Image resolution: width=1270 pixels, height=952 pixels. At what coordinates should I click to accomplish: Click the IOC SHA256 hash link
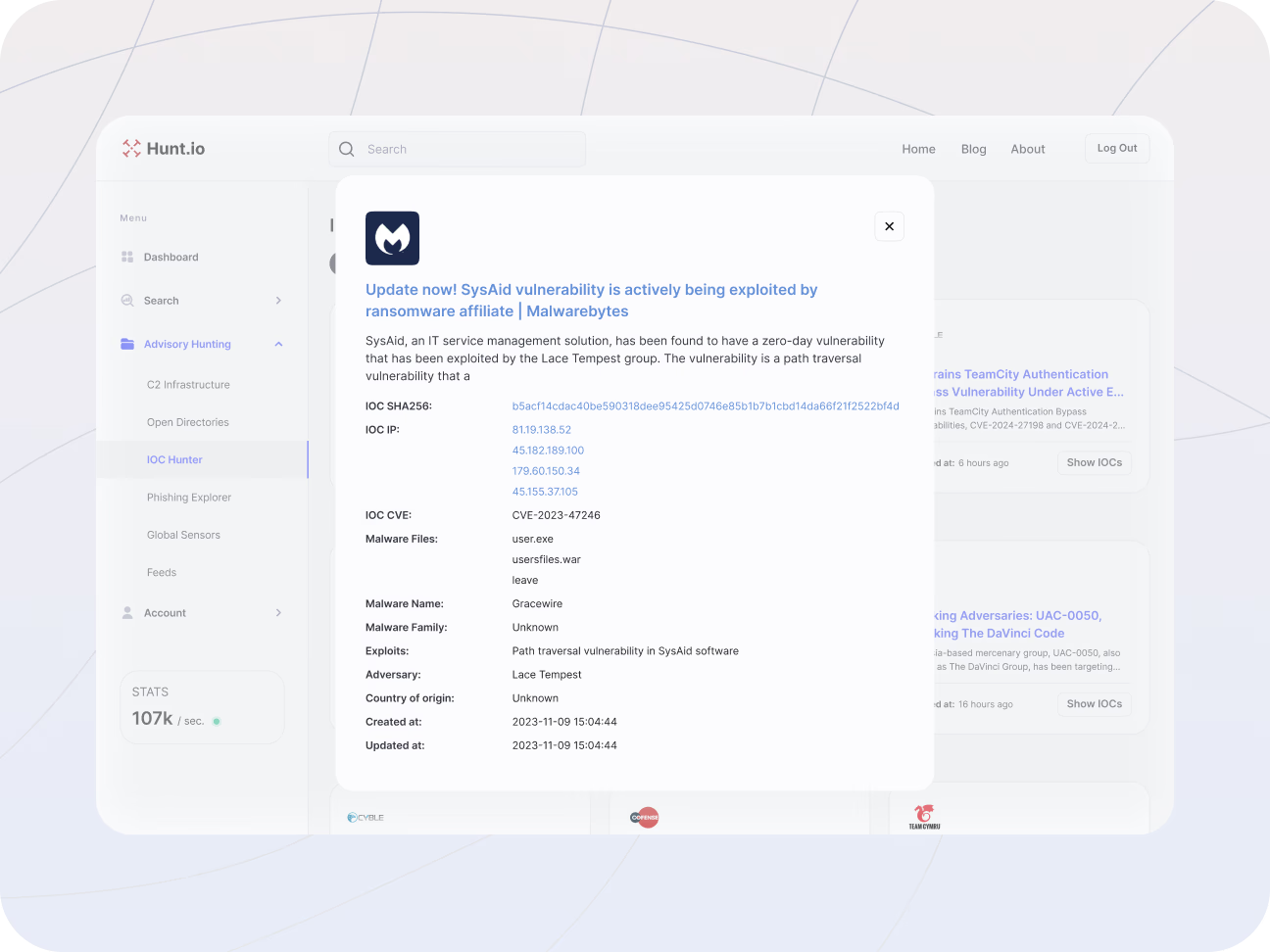point(706,406)
